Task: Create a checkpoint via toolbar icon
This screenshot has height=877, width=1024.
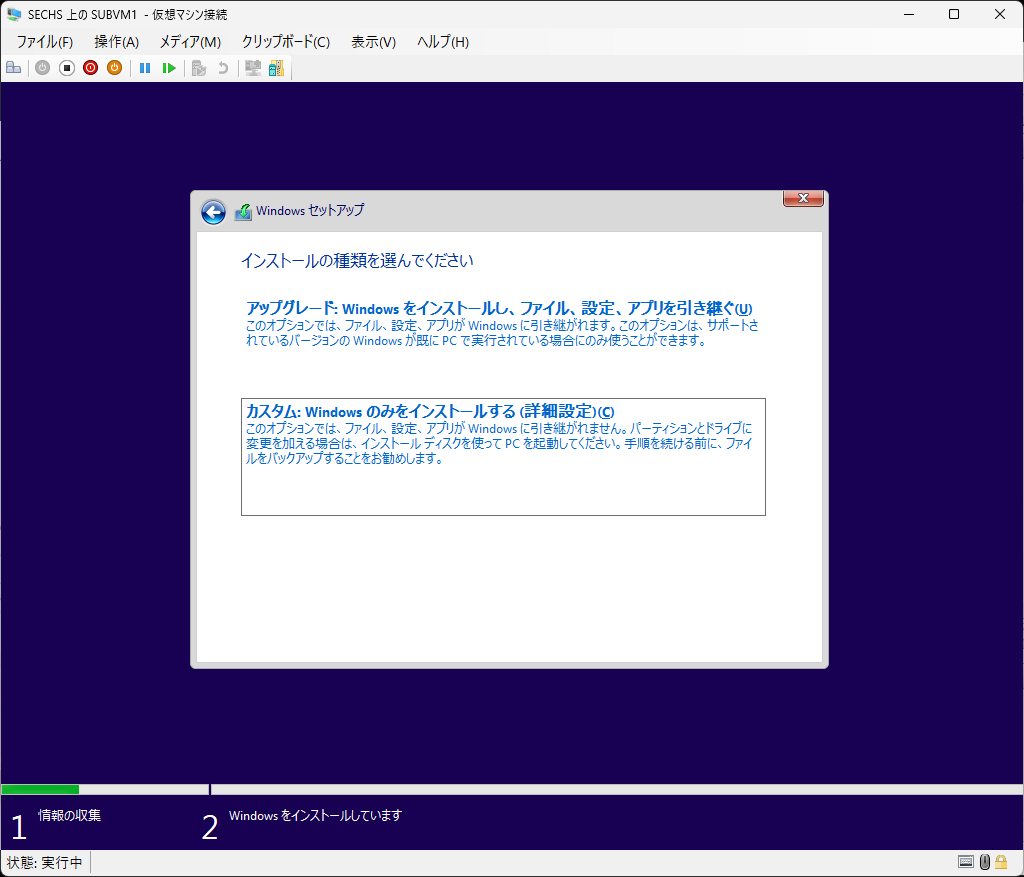Action: (x=199, y=68)
